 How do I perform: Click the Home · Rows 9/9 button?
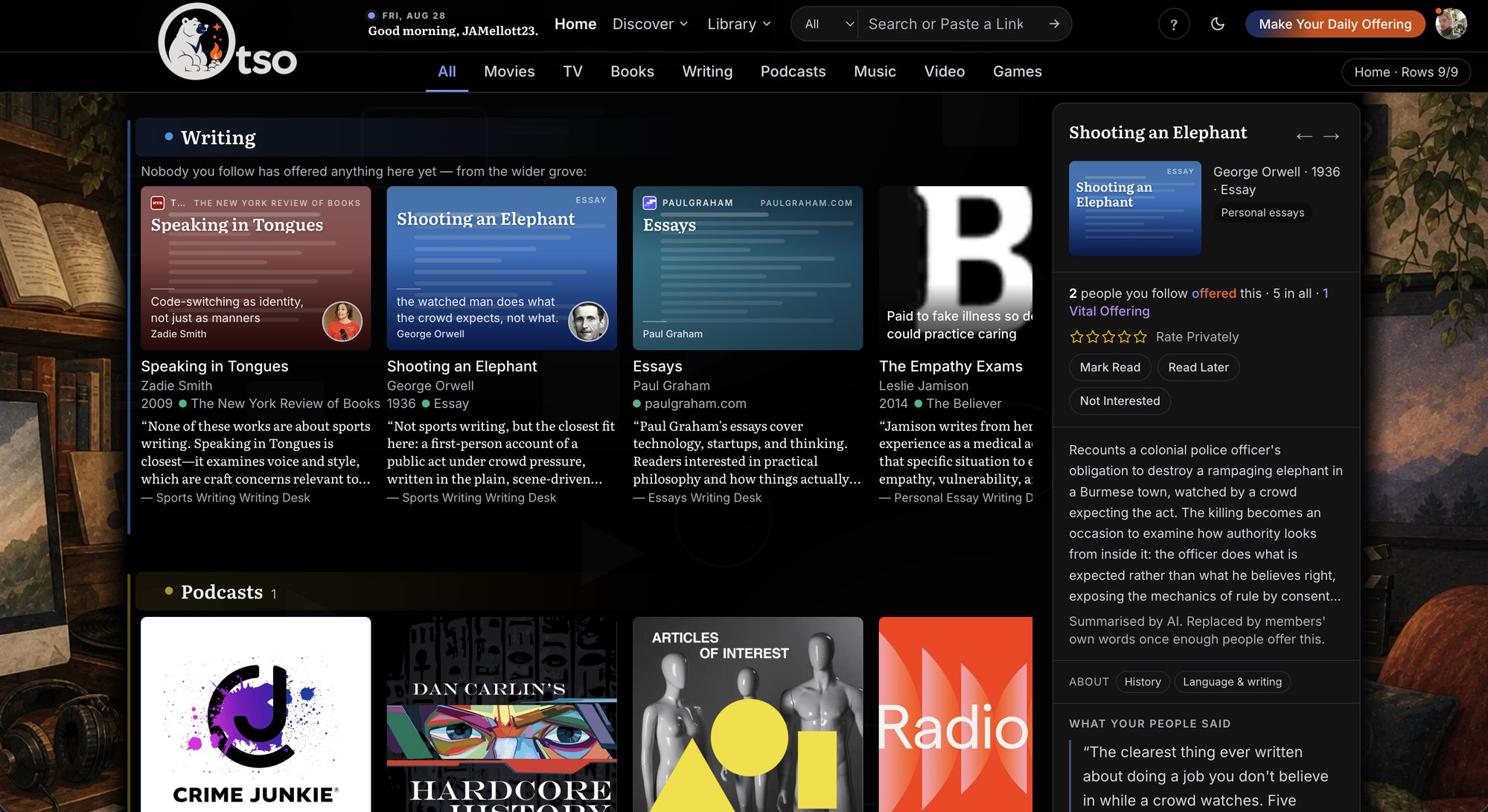click(x=1405, y=72)
